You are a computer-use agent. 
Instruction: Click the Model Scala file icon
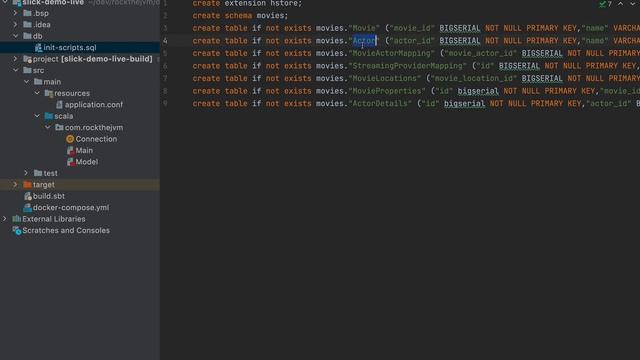point(70,162)
